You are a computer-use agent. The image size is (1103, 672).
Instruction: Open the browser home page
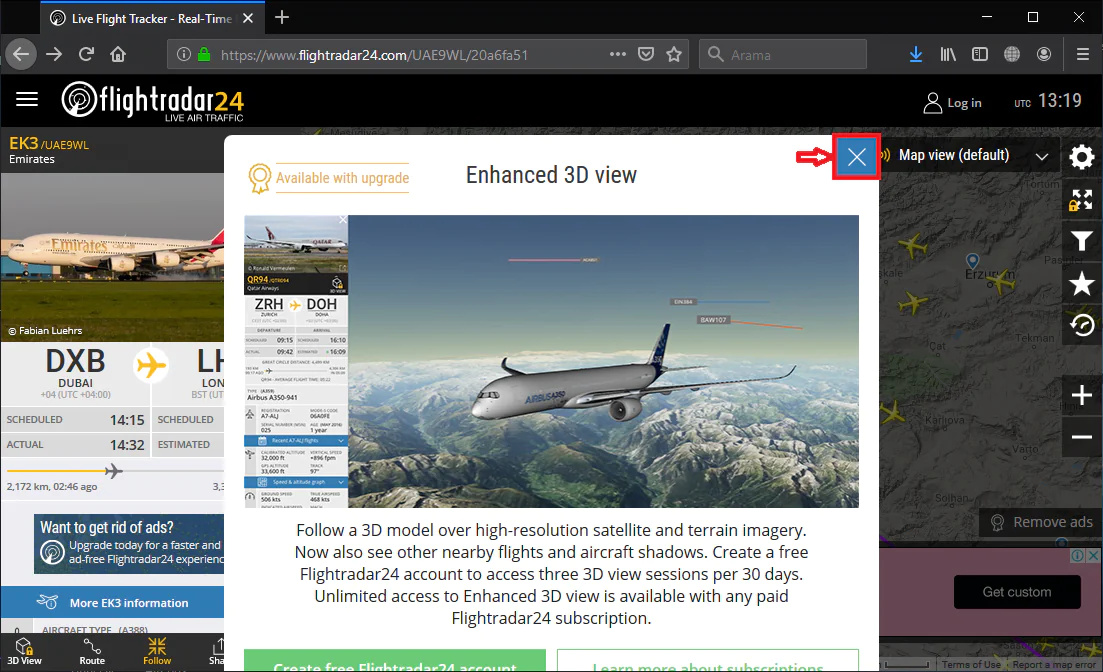[x=117, y=54]
